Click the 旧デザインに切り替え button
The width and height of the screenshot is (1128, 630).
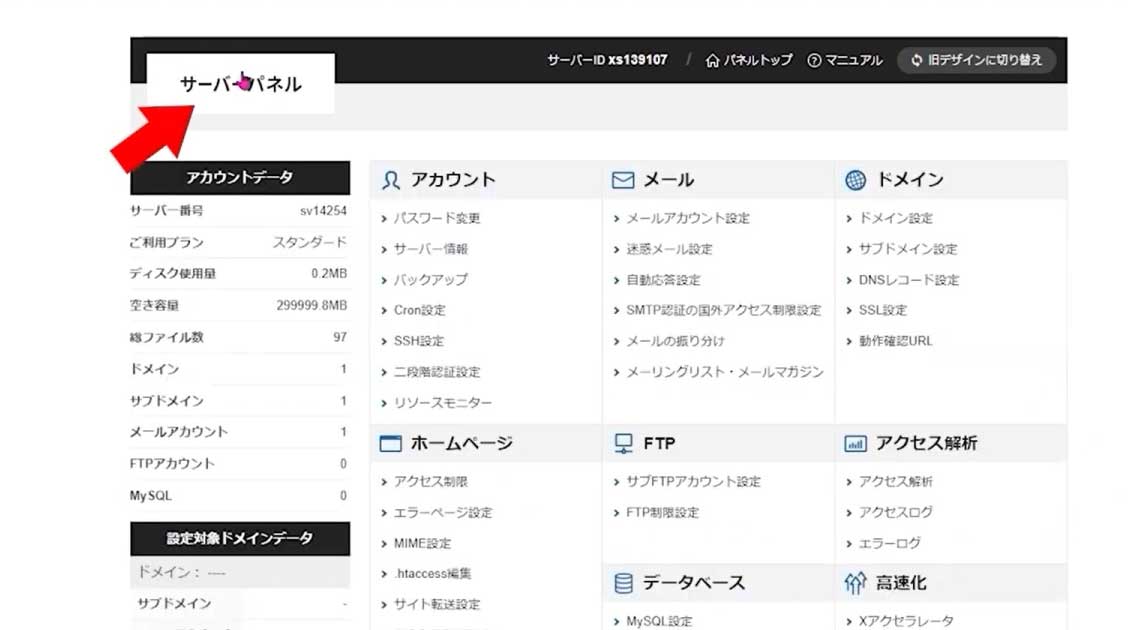pyautogui.click(x=976, y=60)
